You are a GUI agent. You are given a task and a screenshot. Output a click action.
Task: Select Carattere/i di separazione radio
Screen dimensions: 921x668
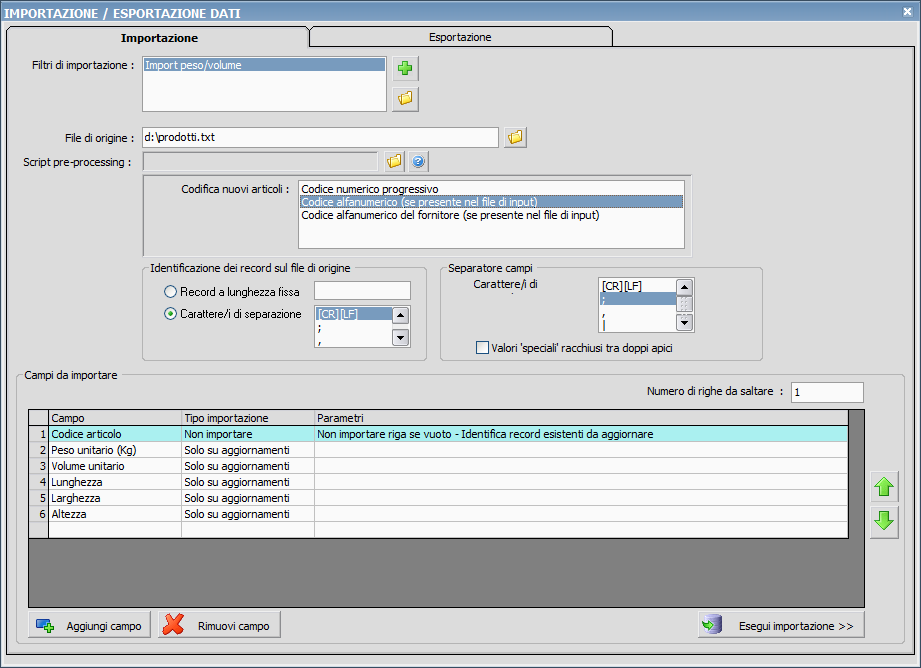pyautogui.click(x=170, y=314)
